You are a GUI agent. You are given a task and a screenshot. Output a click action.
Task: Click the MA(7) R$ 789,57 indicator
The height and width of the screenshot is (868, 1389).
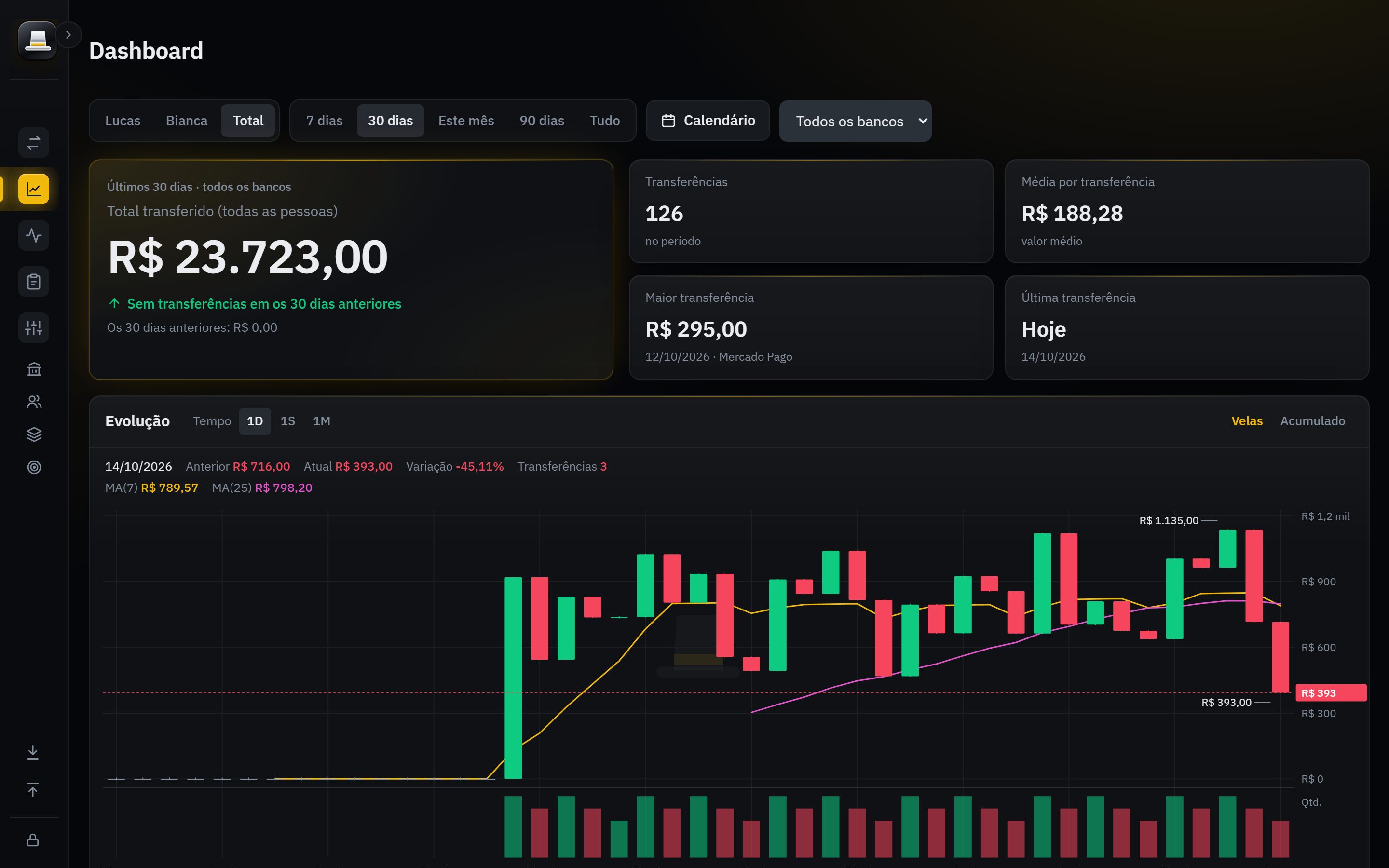click(x=151, y=488)
